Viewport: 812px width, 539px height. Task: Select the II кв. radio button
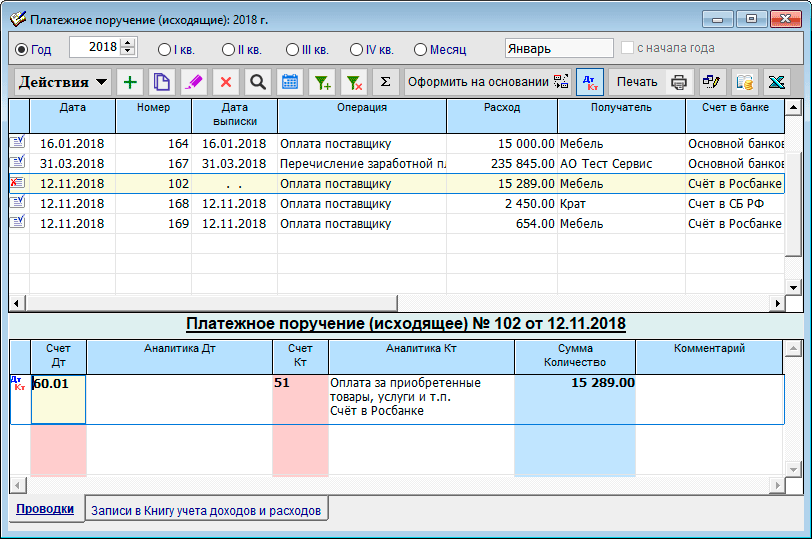pos(228,50)
